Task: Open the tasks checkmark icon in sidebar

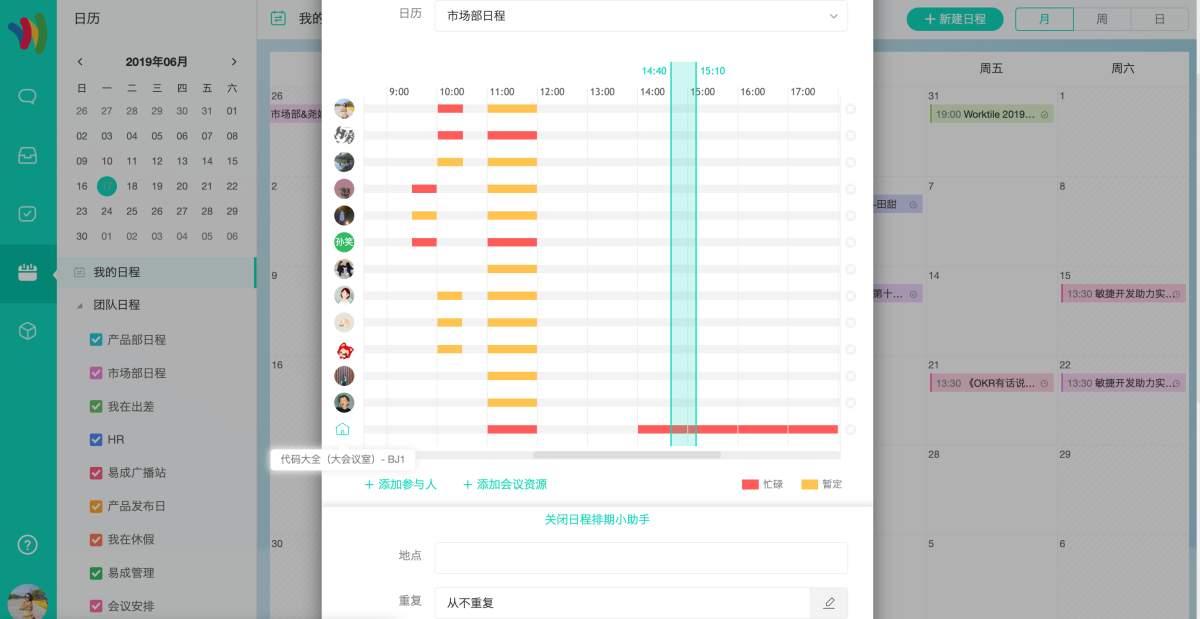Action: pos(28,214)
